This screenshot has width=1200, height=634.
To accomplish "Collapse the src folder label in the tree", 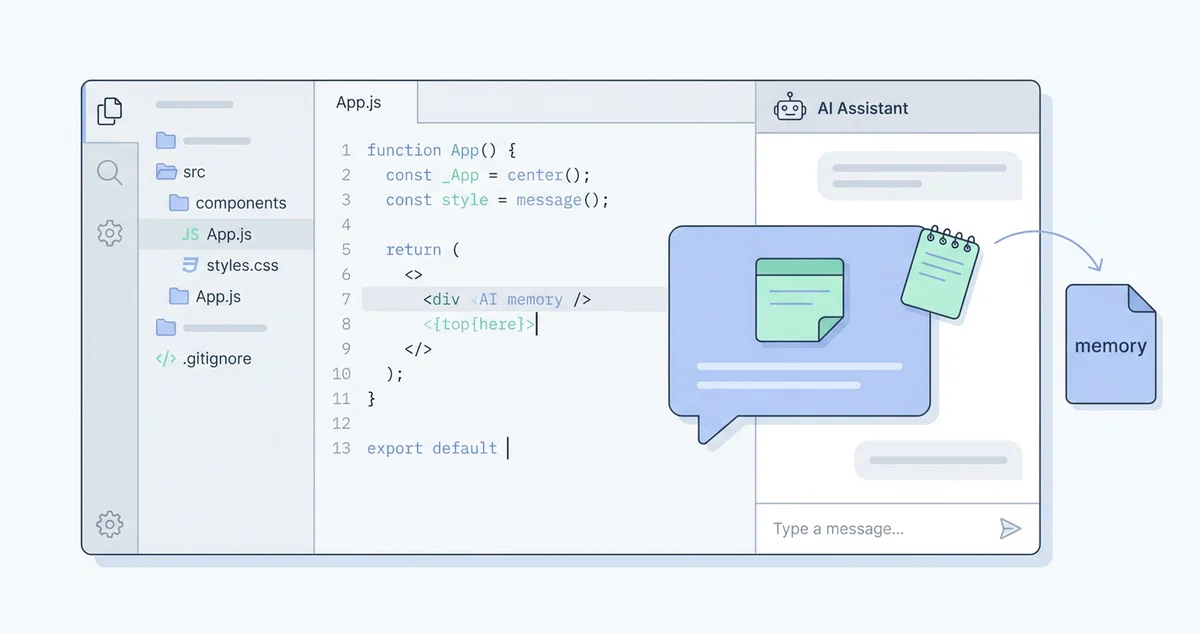I will (x=194, y=172).
